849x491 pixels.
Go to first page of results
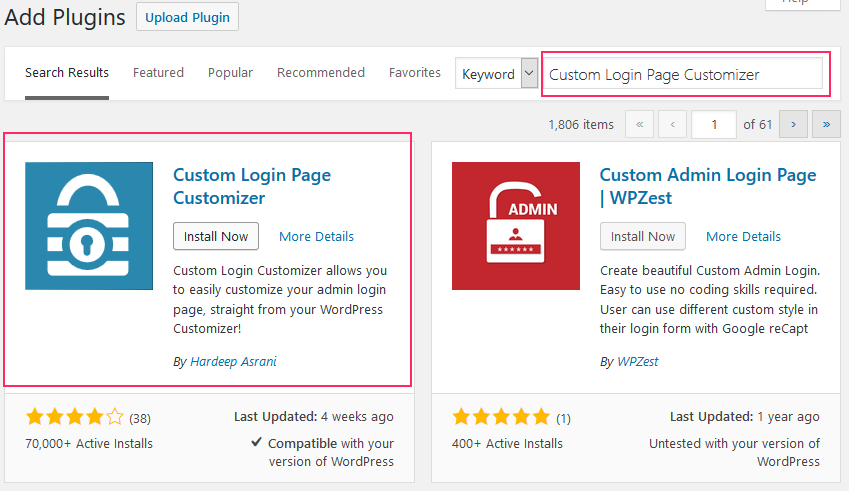point(639,125)
